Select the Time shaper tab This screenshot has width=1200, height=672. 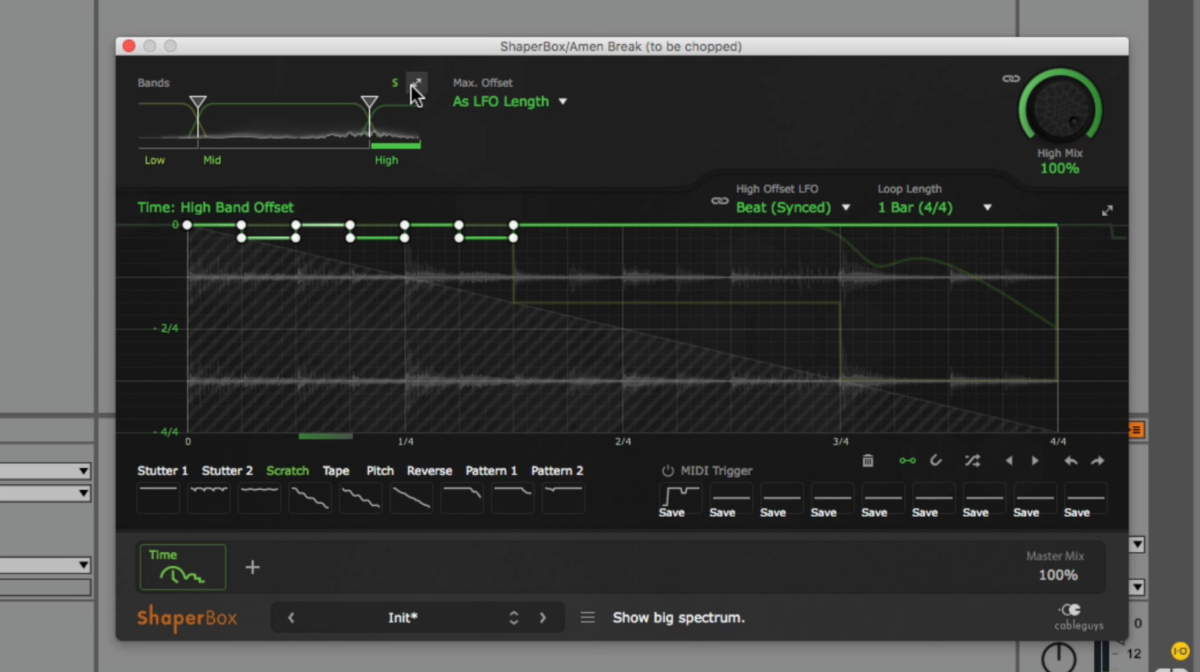click(x=182, y=567)
